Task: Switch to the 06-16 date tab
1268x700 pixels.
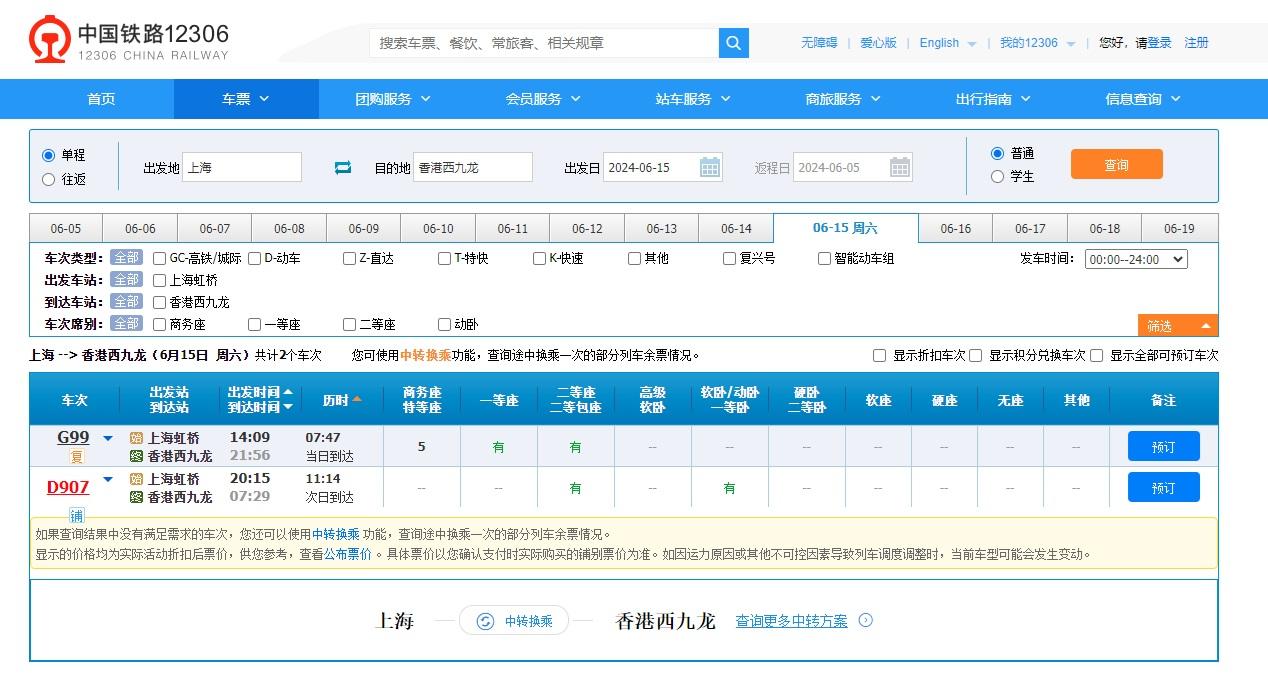Action: [955, 228]
